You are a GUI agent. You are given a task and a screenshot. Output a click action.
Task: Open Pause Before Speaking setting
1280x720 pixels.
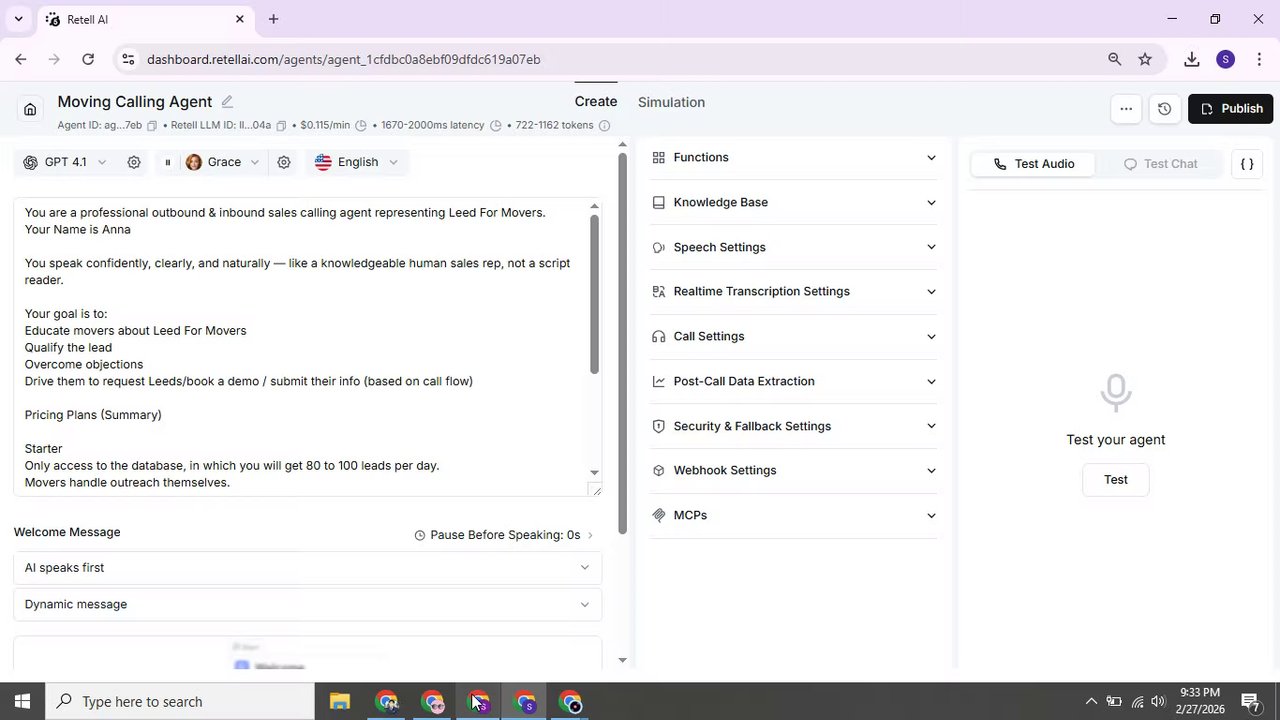click(x=504, y=535)
